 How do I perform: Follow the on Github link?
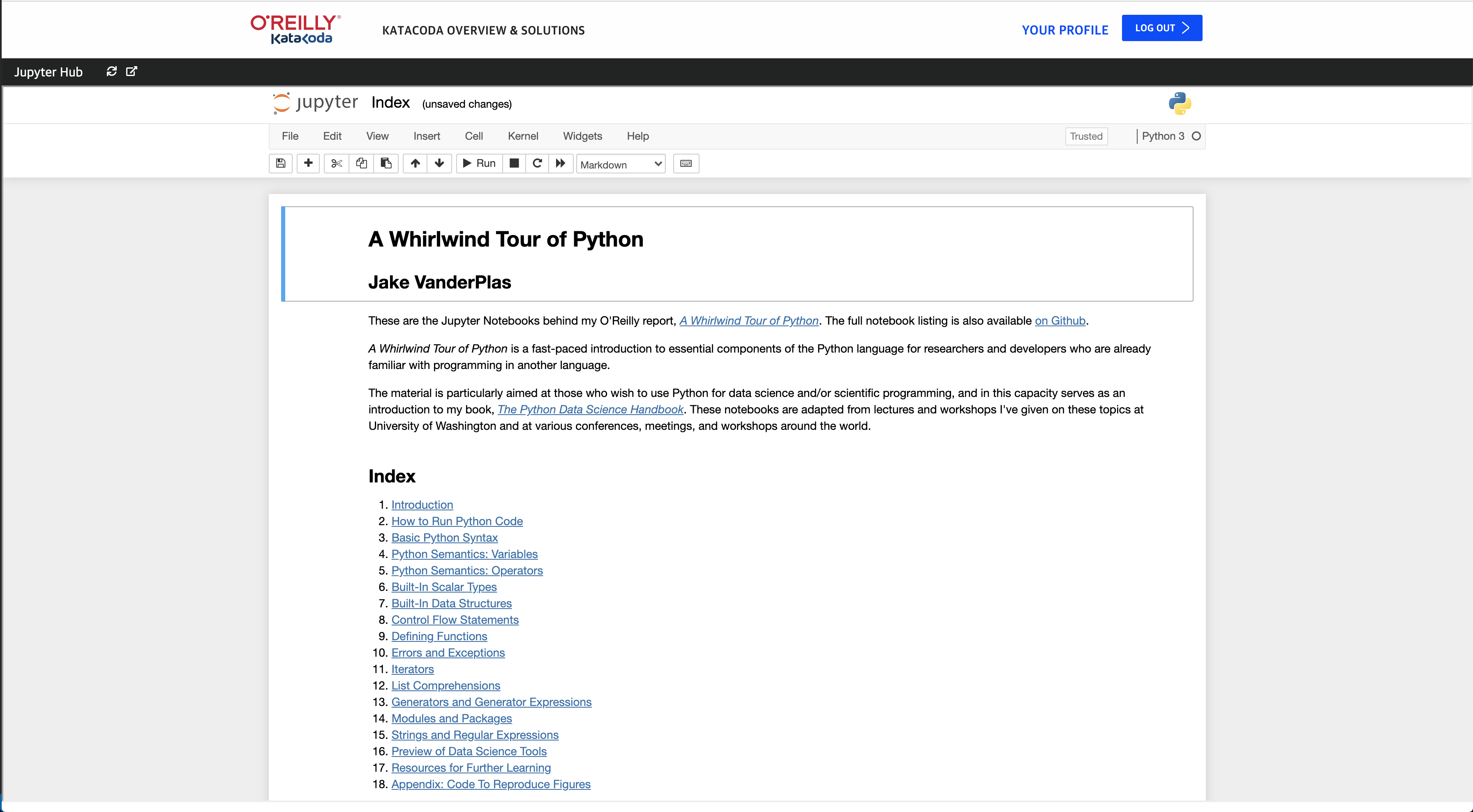pyautogui.click(x=1061, y=321)
